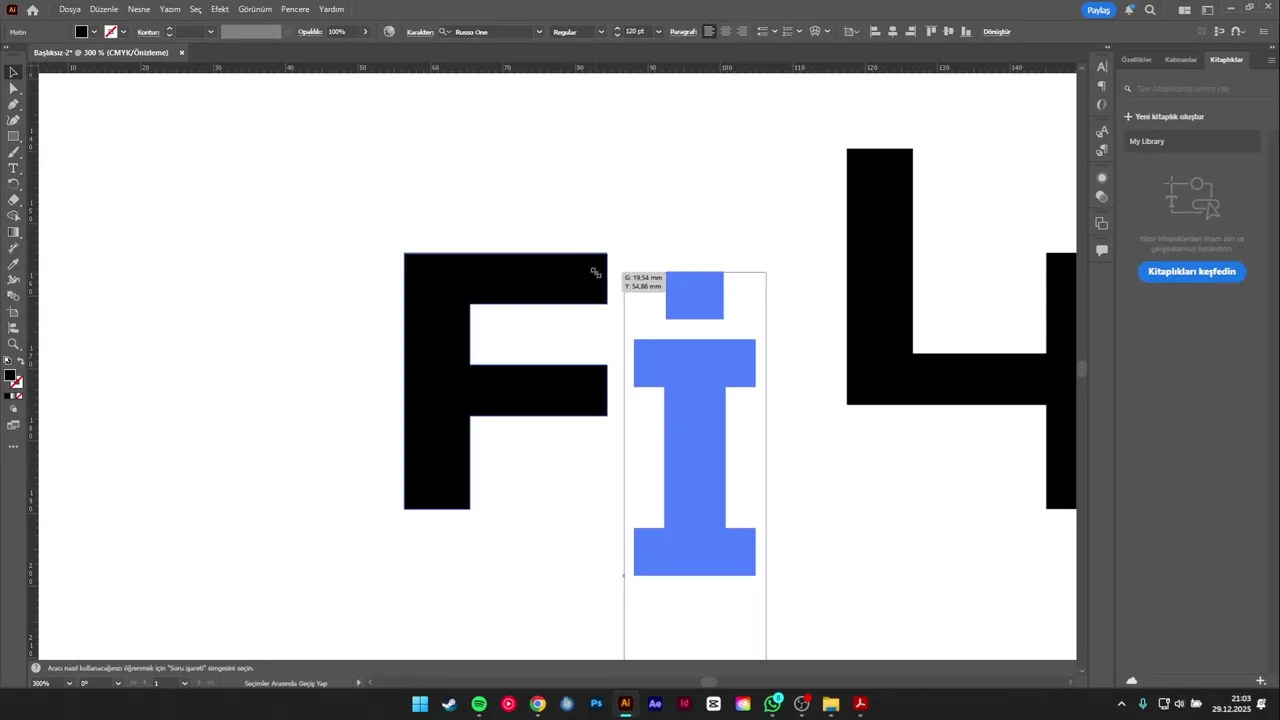The image size is (1280, 720).
Task: Expand the stroke color dropdown arrow
Action: point(123,32)
